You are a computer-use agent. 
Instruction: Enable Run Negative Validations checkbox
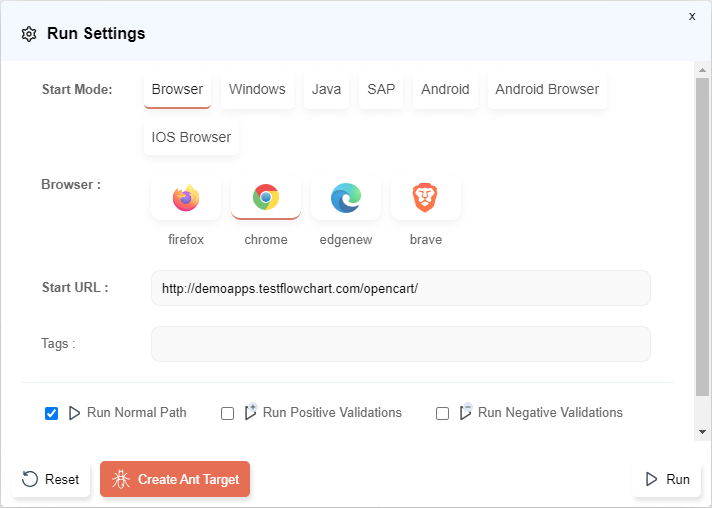coord(443,413)
